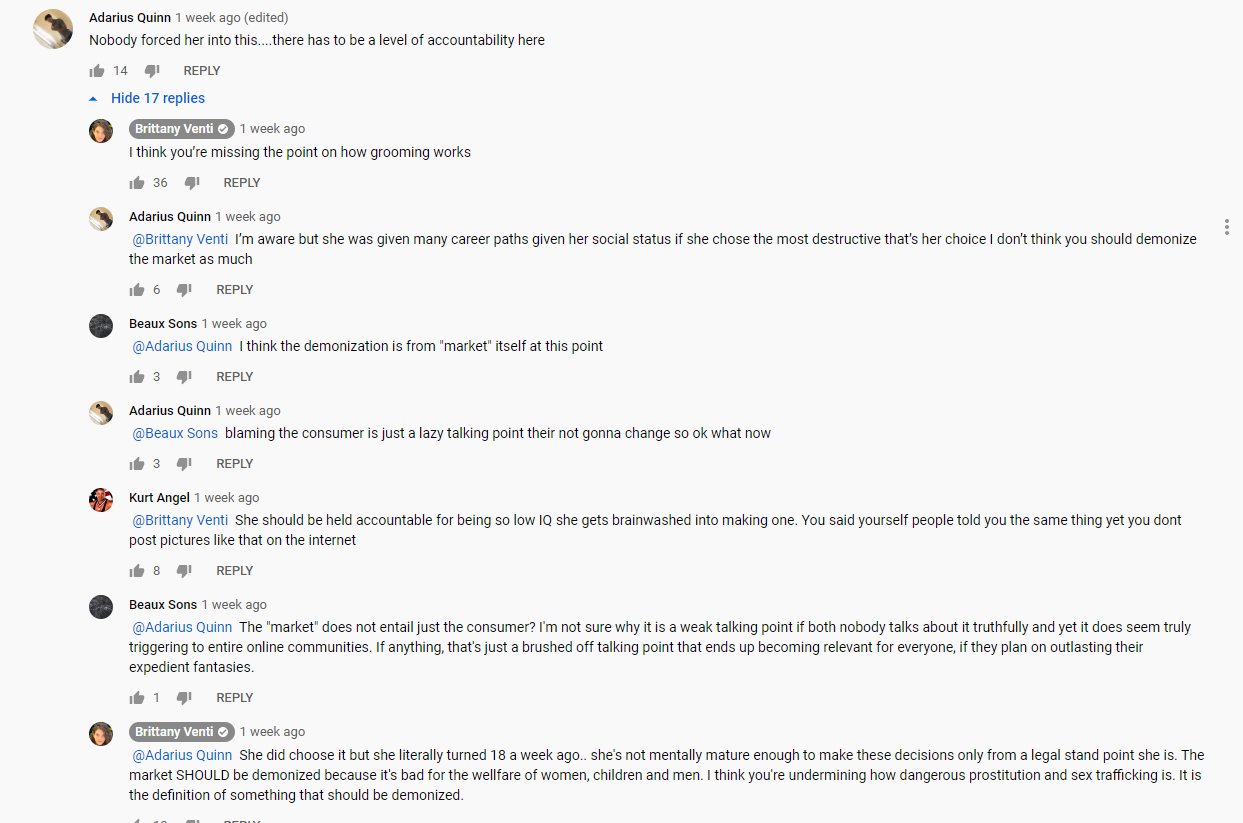Like the Beaux Sons reply with 1 like
1243x823 pixels.
pyautogui.click(x=137, y=698)
